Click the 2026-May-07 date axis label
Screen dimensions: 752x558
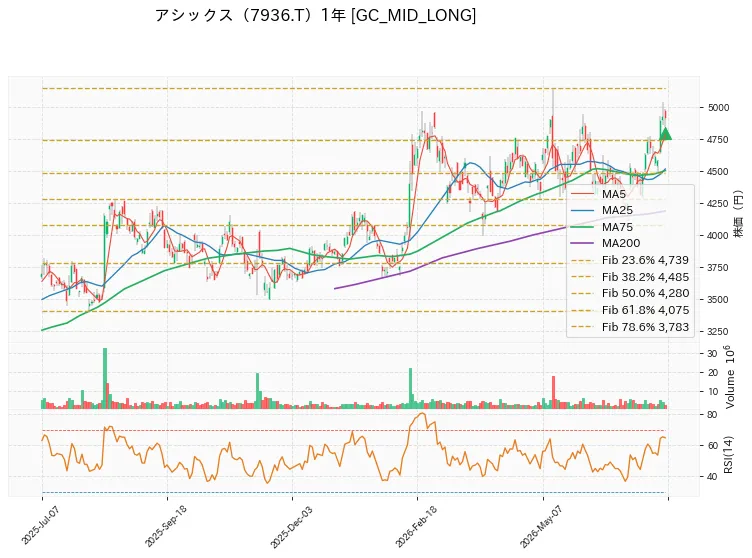[541, 526]
